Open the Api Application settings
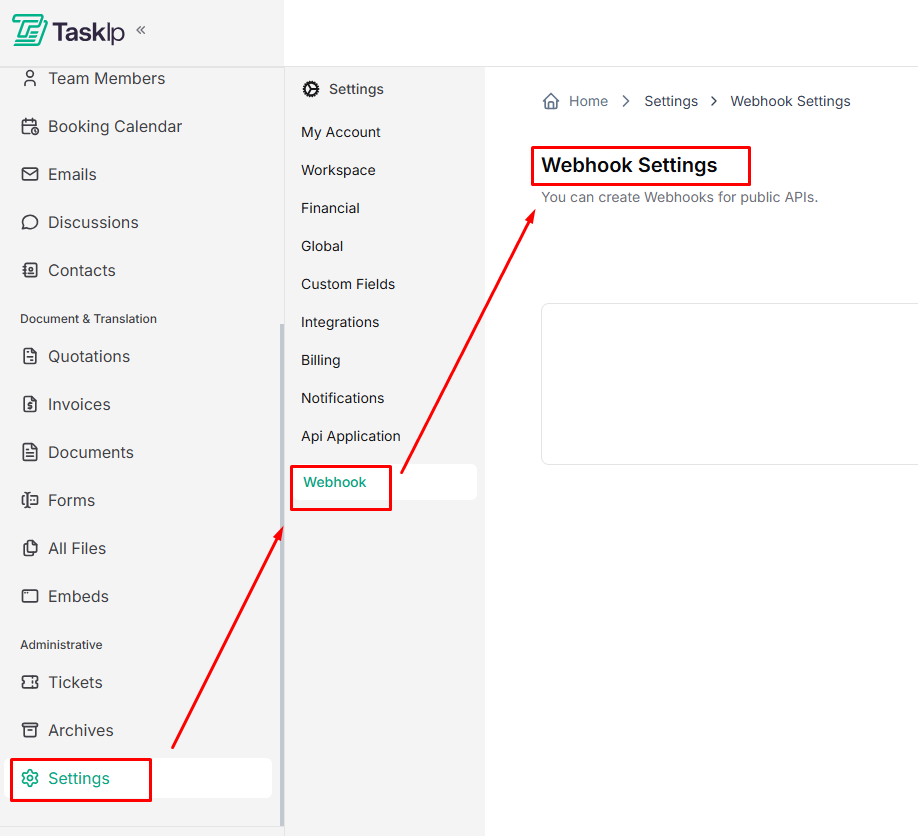The width and height of the screenshot is (918, 836). point(350,436)
